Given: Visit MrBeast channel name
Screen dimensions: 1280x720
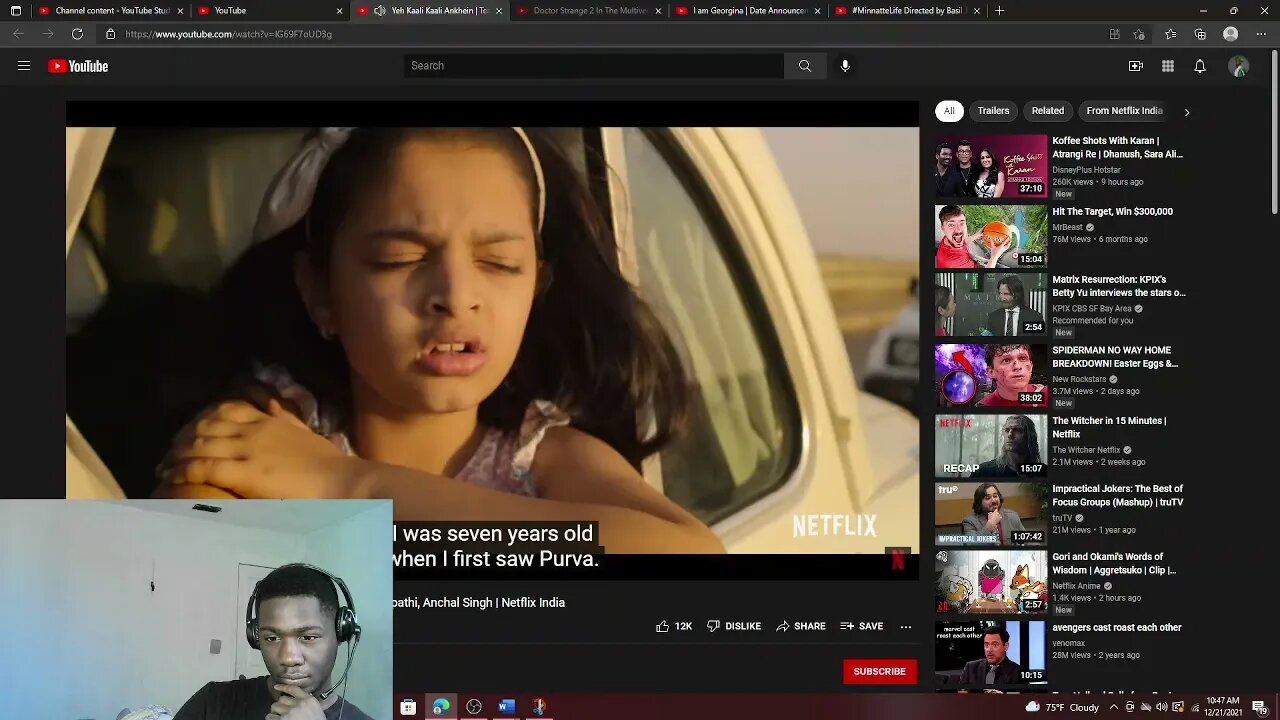Looking at the screenshot, I should coord(1069,227).
